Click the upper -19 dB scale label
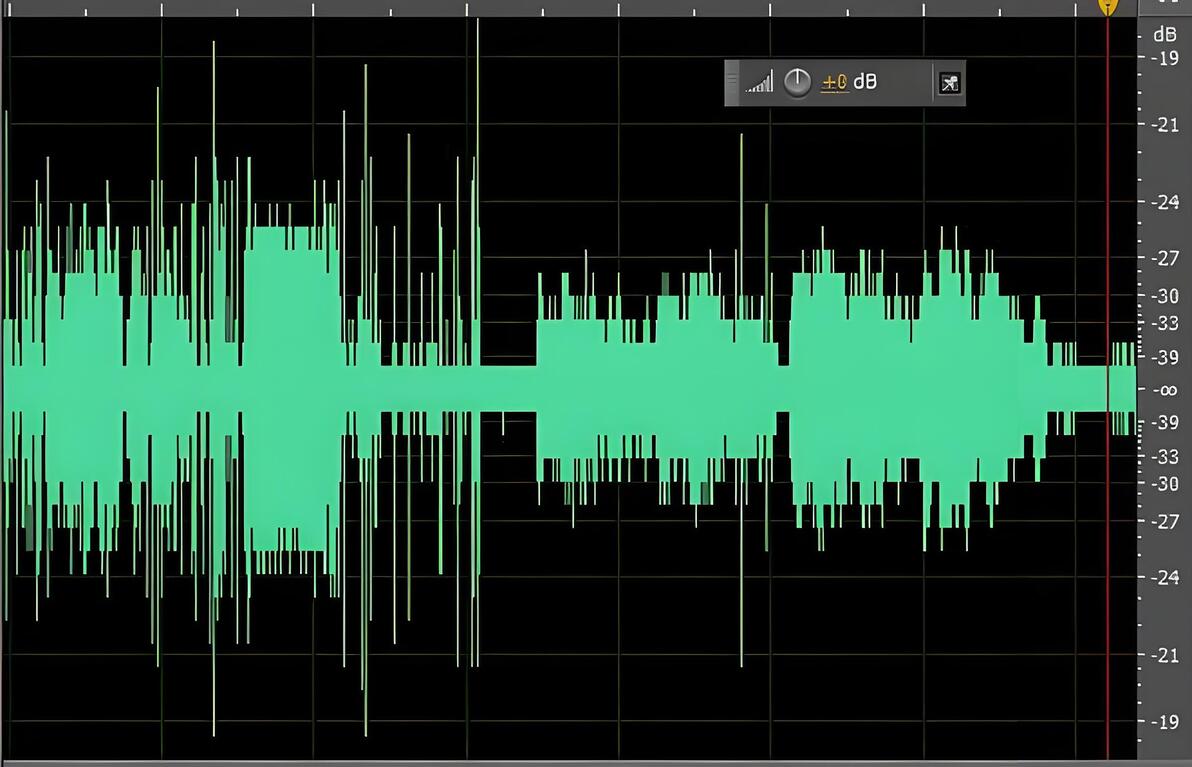This screenshot has width=1192, height=767. [1165, 58]
